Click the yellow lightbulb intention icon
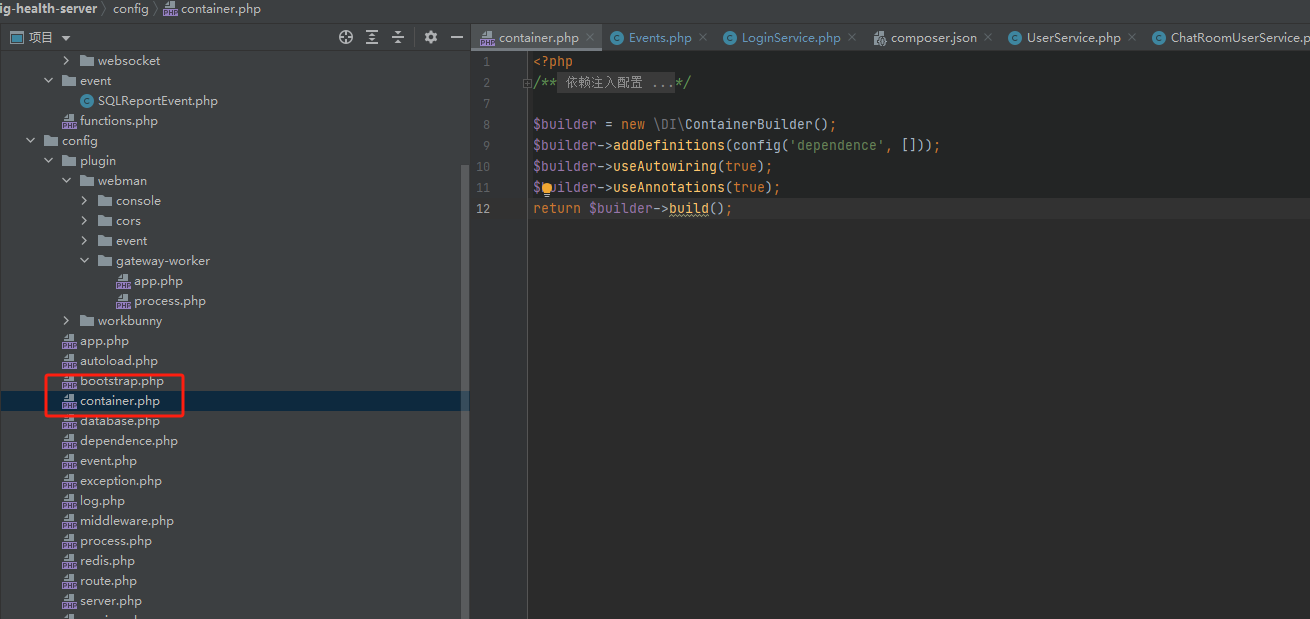This screenshot has height=619, width=1310. pyautogui.click(x=547, y=188)
